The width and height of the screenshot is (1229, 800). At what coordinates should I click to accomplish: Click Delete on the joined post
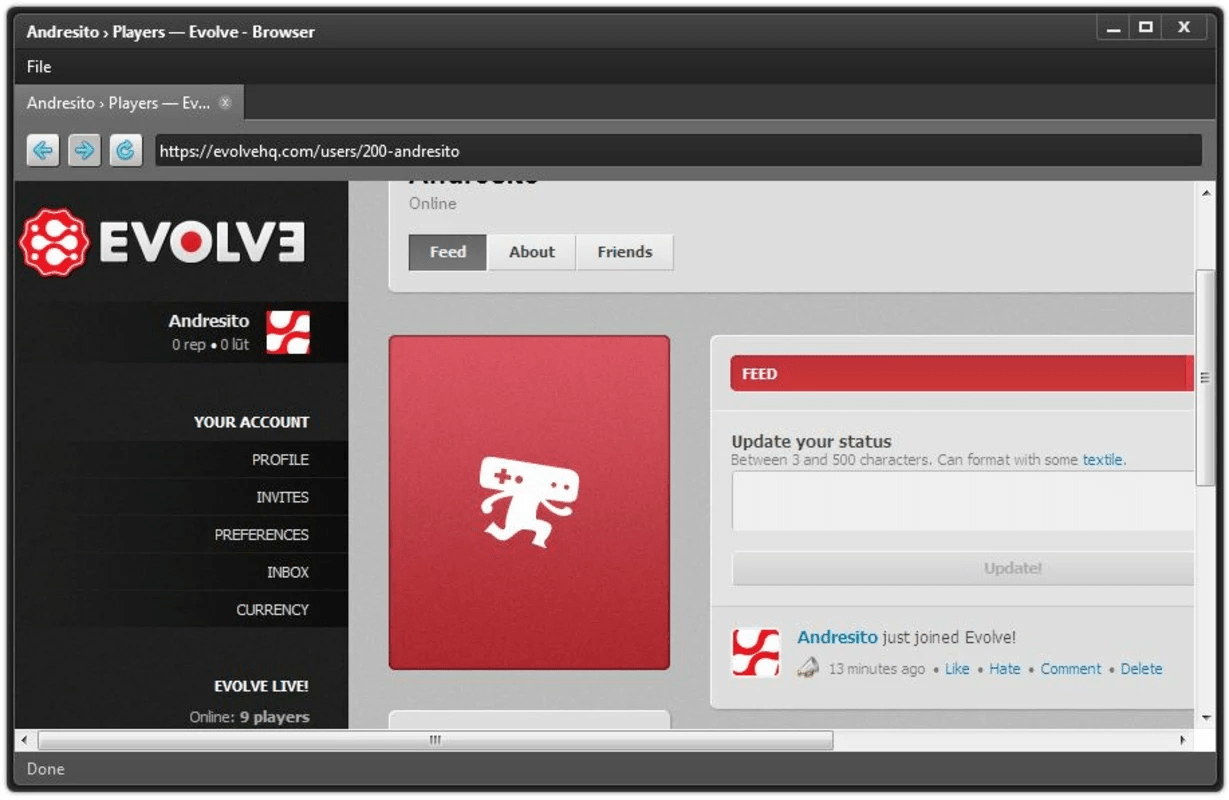[x=1141, y=669]
